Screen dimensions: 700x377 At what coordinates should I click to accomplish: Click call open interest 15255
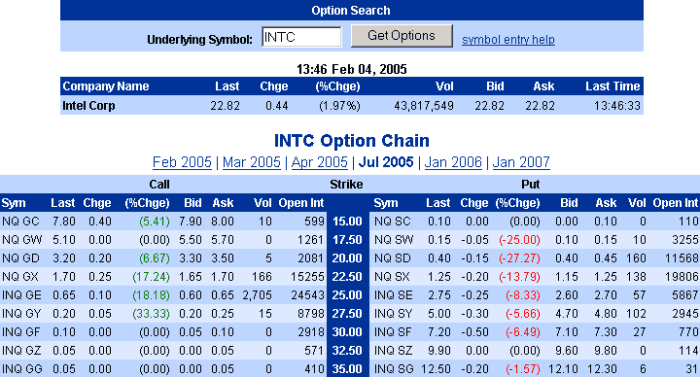click(x=307, y=277)
